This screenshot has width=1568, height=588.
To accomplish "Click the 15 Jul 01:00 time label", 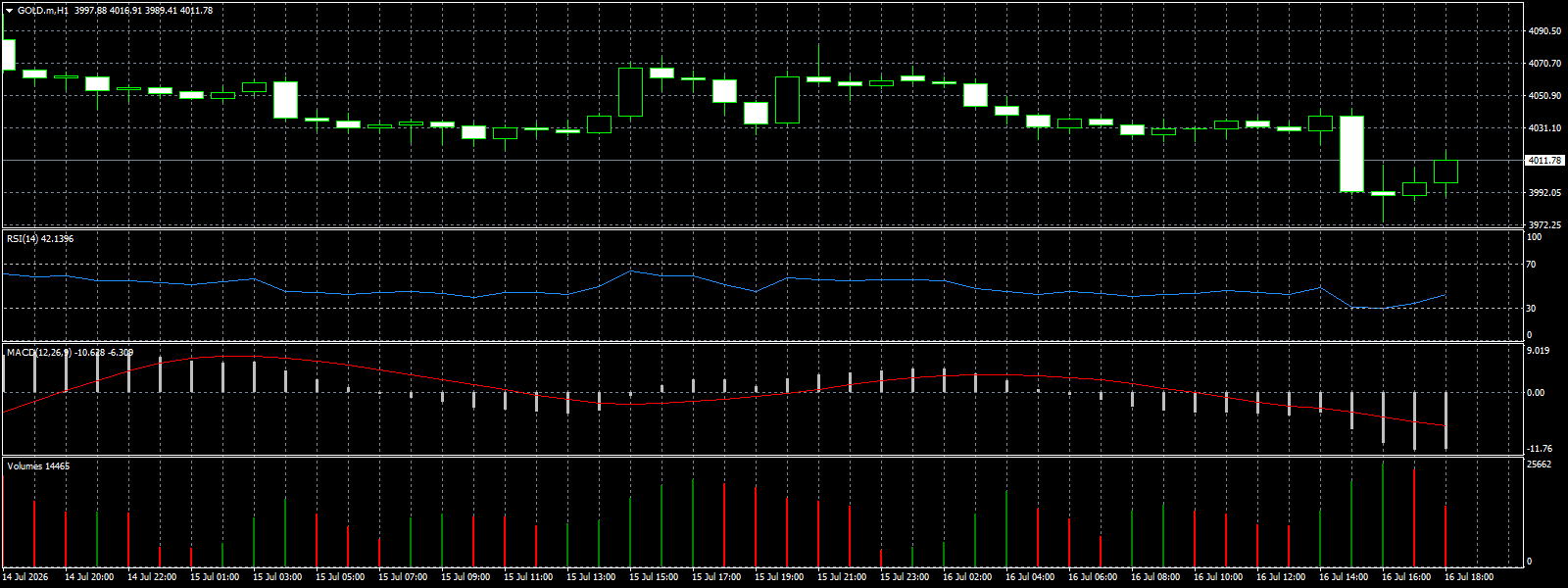I will coord(215,577).
